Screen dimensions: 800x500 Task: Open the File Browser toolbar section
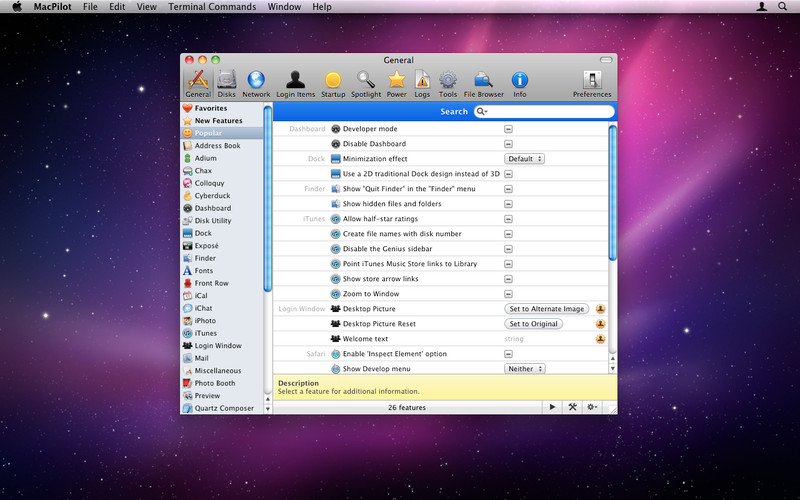point(483,84)
